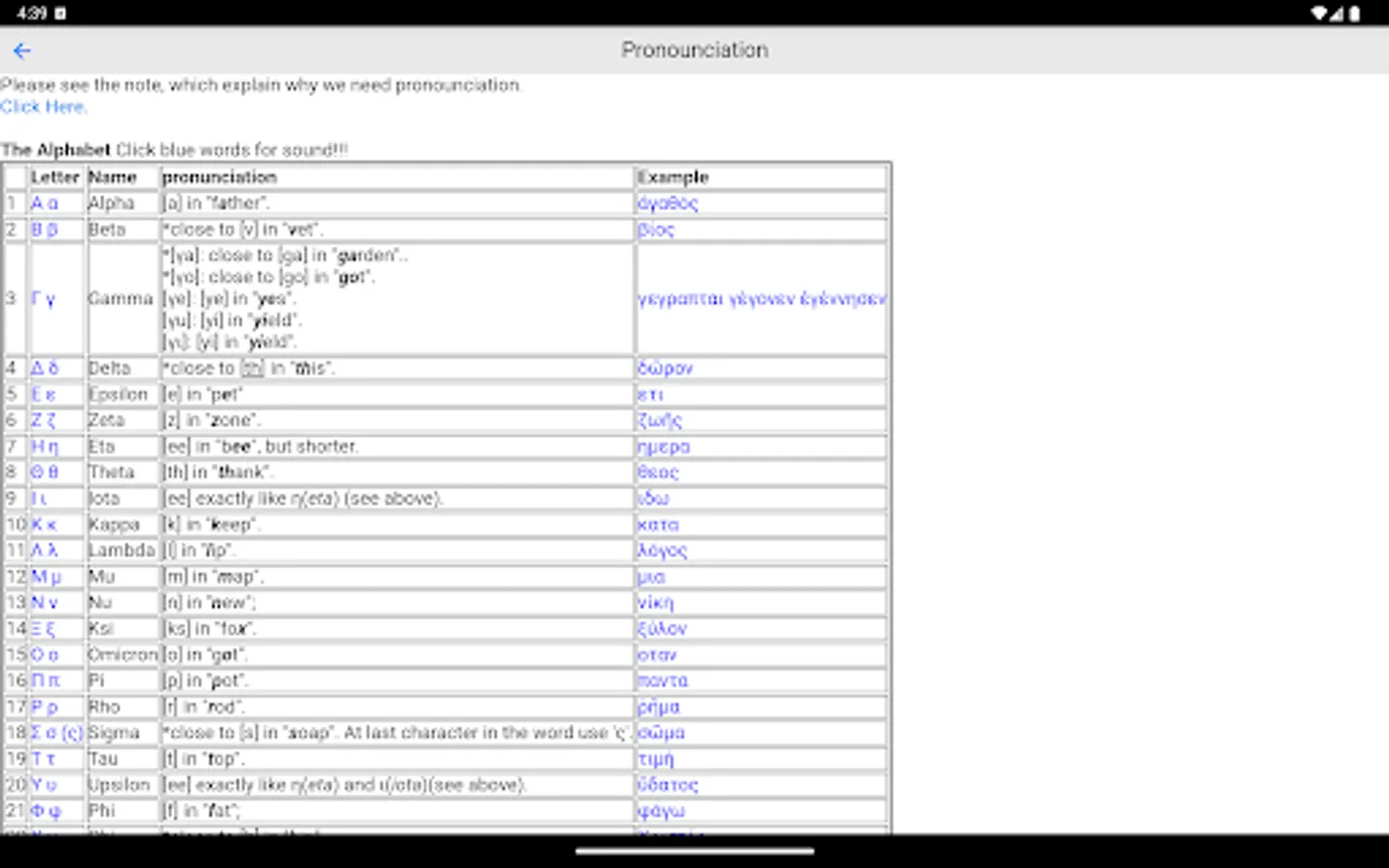The height and width of the screenshot is (868, 1389).
Task: Play sound for letter Mu 'Μ μ'
Action: point(45,577)
